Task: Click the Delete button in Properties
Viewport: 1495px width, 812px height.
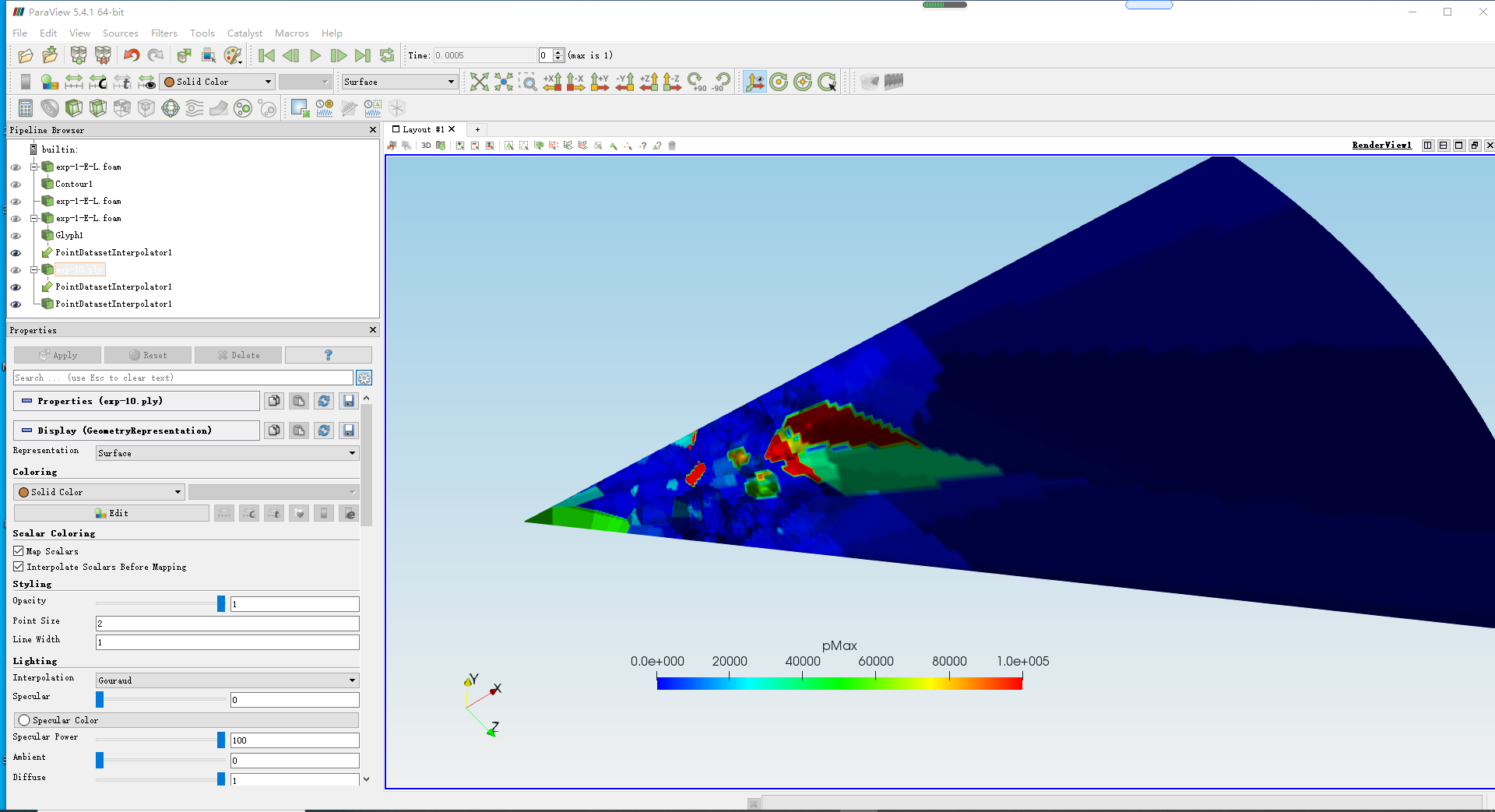Action: click(x=239, y=355)
